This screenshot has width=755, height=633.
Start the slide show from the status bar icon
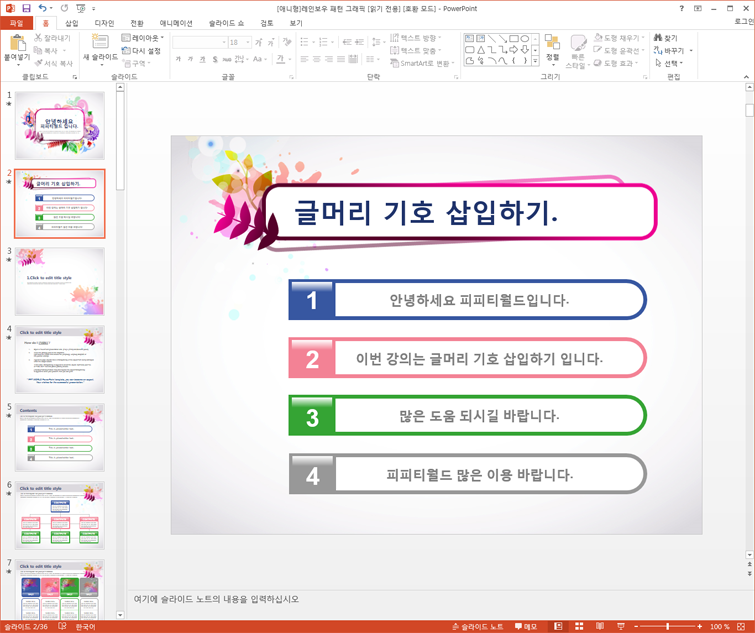(x=621, y=626)
